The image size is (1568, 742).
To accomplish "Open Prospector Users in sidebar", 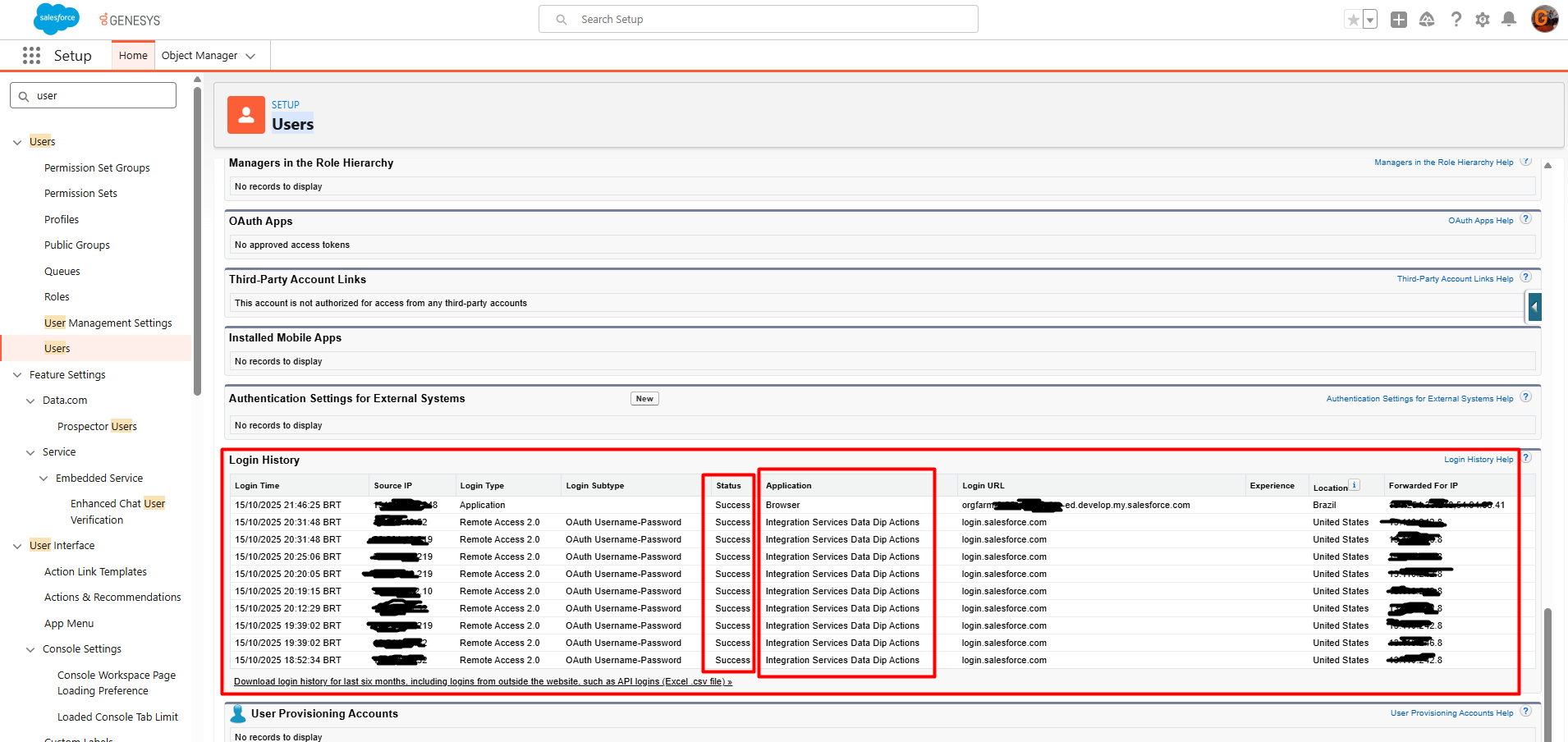I will click(97, 427).
